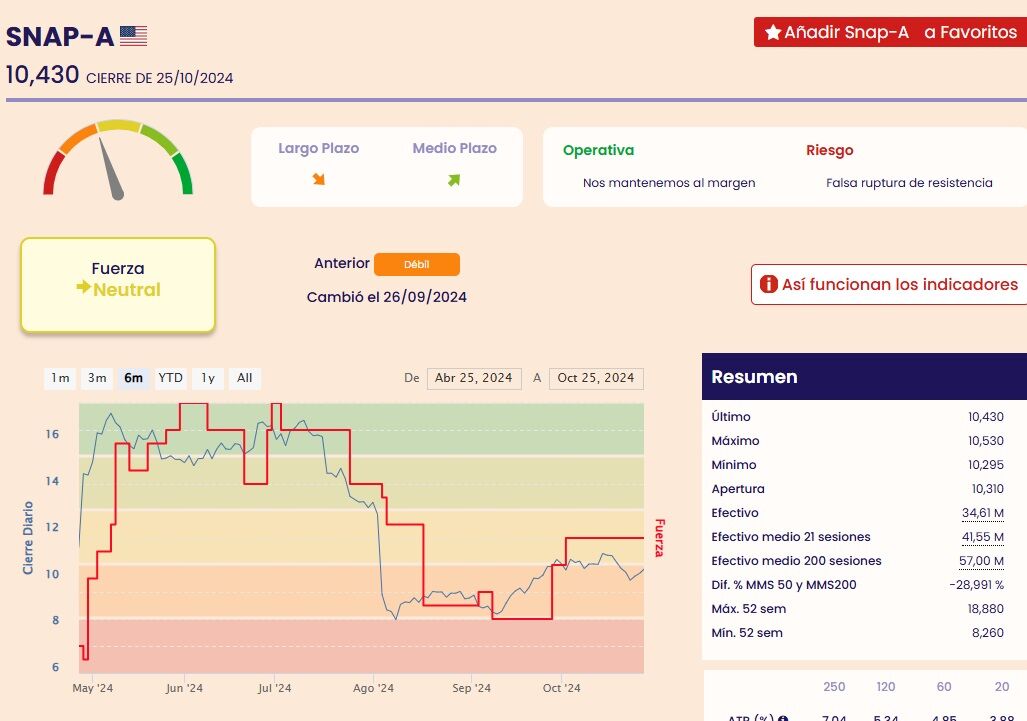The image size is (1027, 721).
Task: Click the red info icon on indicadores button
Action: 768,284
